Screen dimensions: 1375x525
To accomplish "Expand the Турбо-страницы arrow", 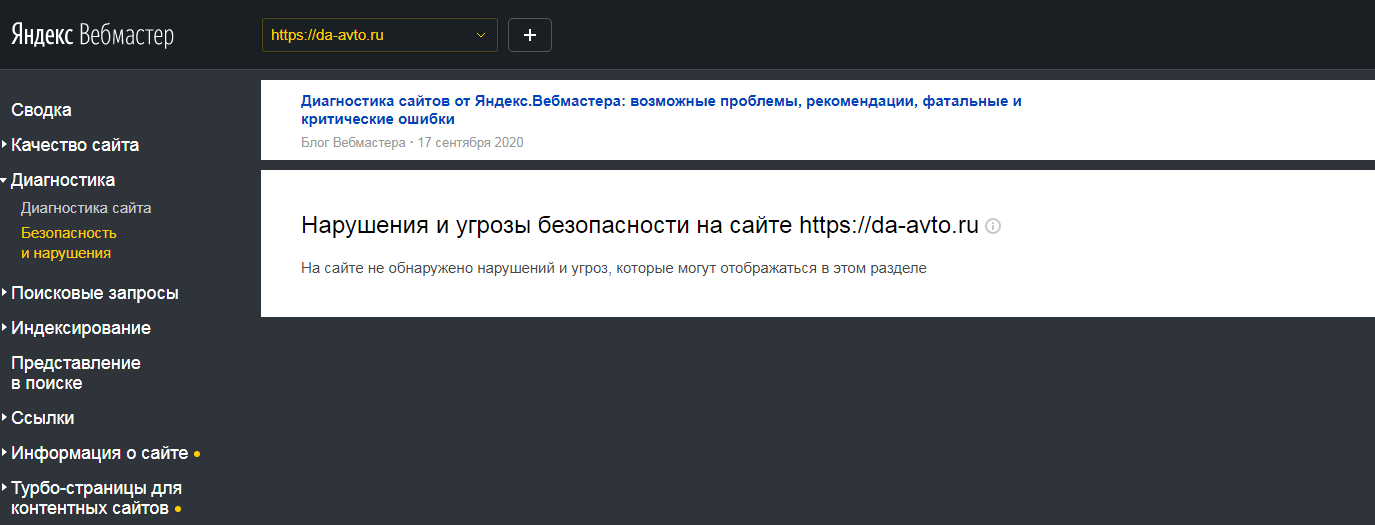I will pos(5,488).
